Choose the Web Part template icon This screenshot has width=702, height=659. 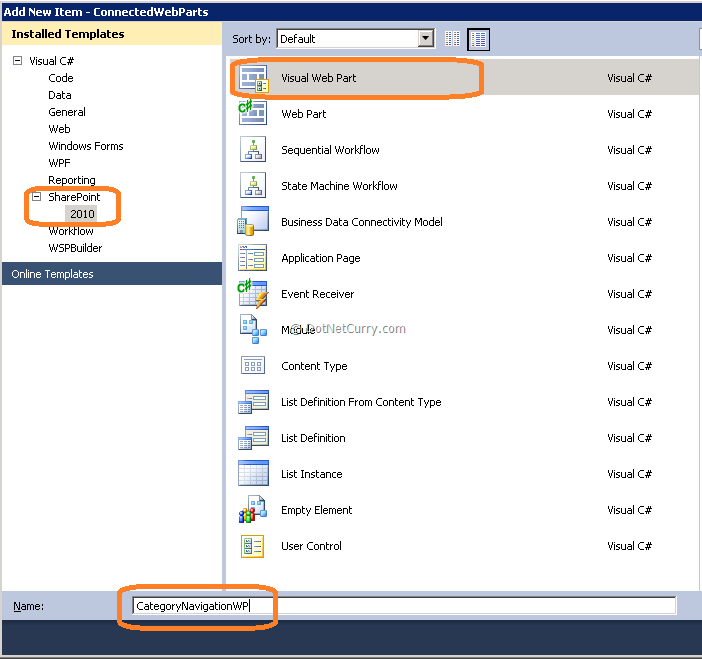click(253, 113)
